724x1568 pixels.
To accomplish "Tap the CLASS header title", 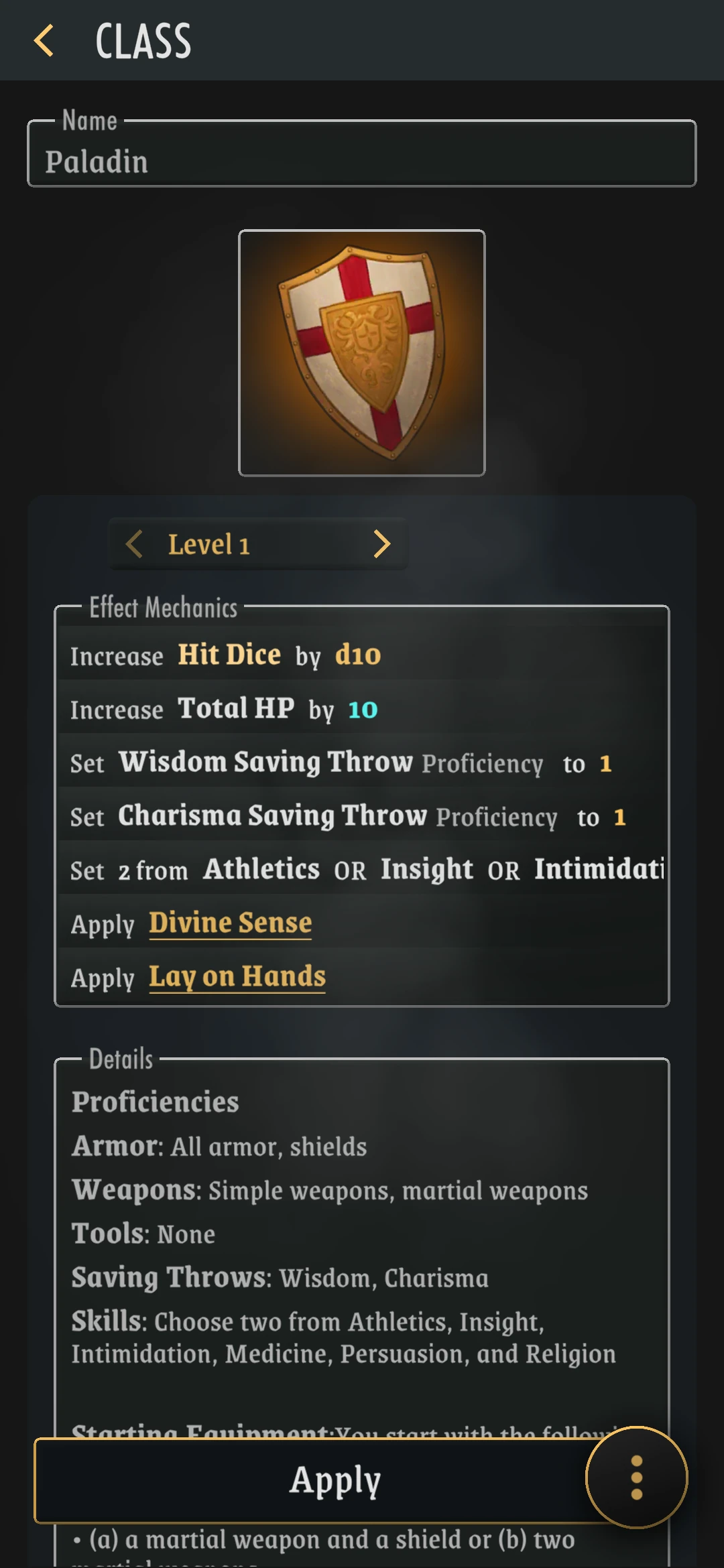I will (143, 41).
